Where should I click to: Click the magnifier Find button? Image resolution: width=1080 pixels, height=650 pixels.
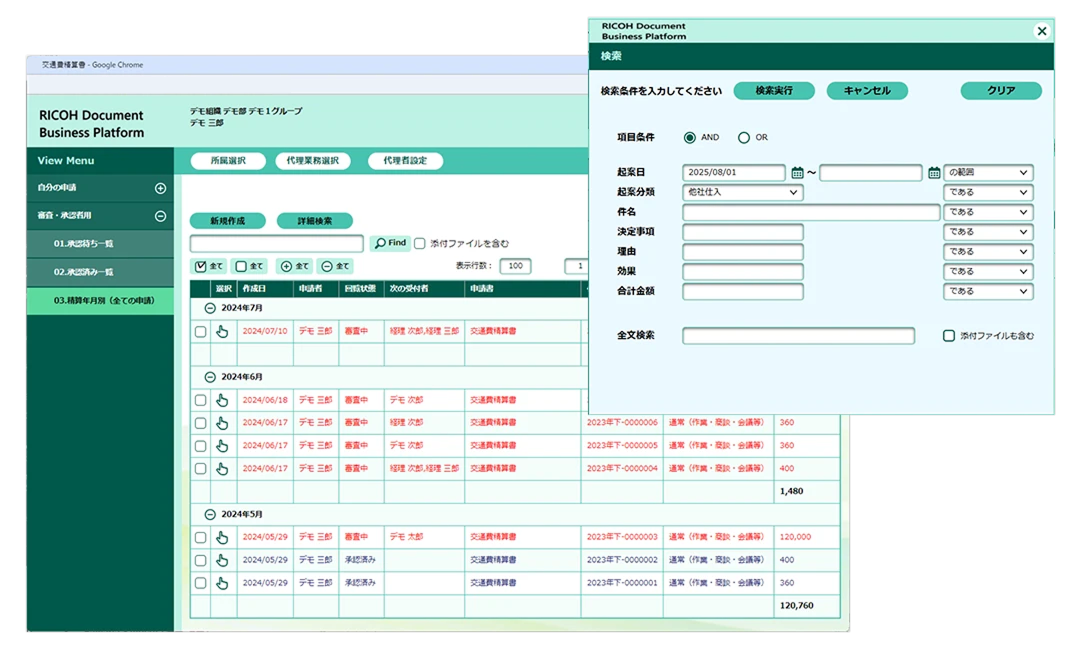tap(390, 243)
